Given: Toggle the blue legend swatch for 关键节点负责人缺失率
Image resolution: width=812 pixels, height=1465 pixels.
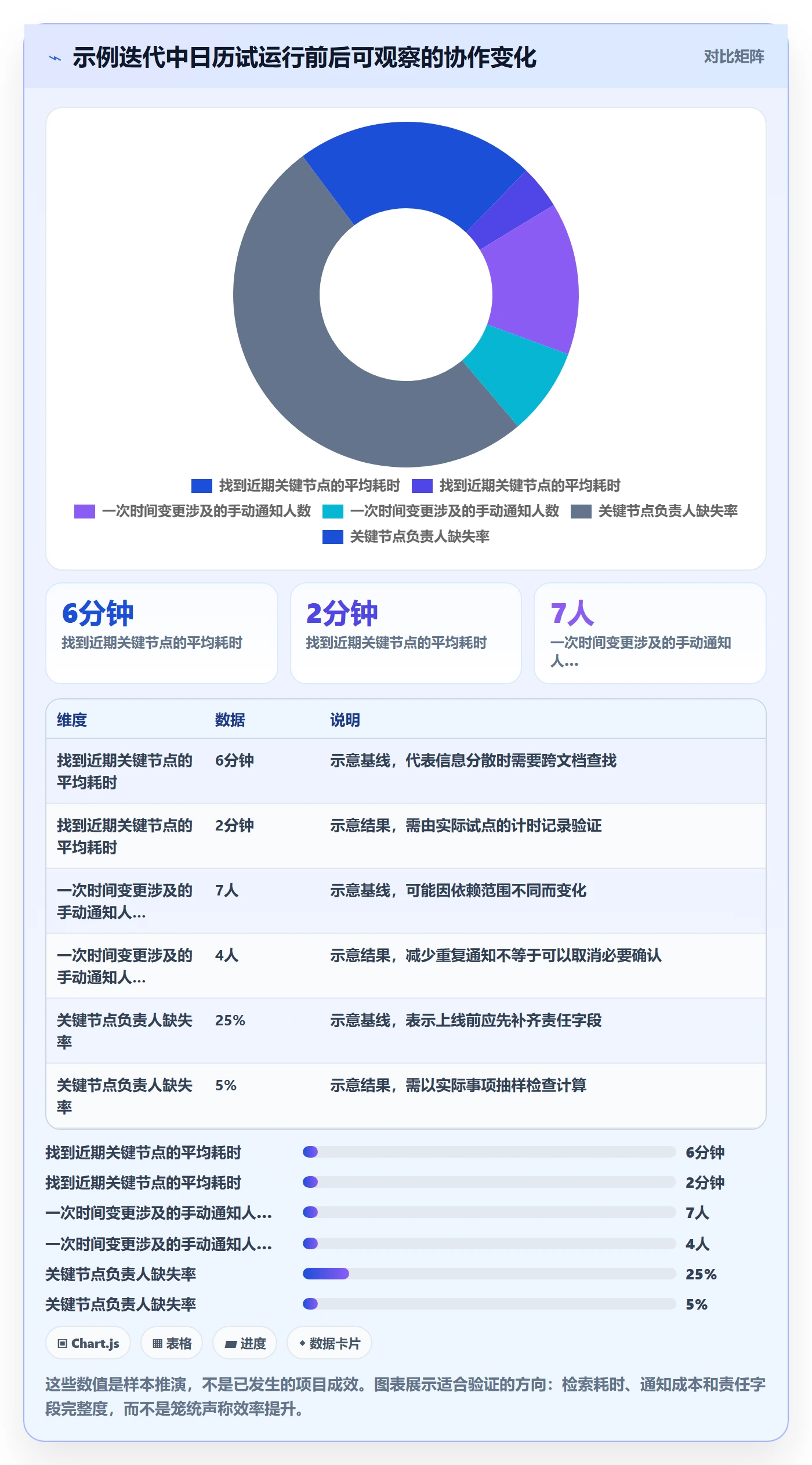Looking at the screenshot, I should point(333,536).
